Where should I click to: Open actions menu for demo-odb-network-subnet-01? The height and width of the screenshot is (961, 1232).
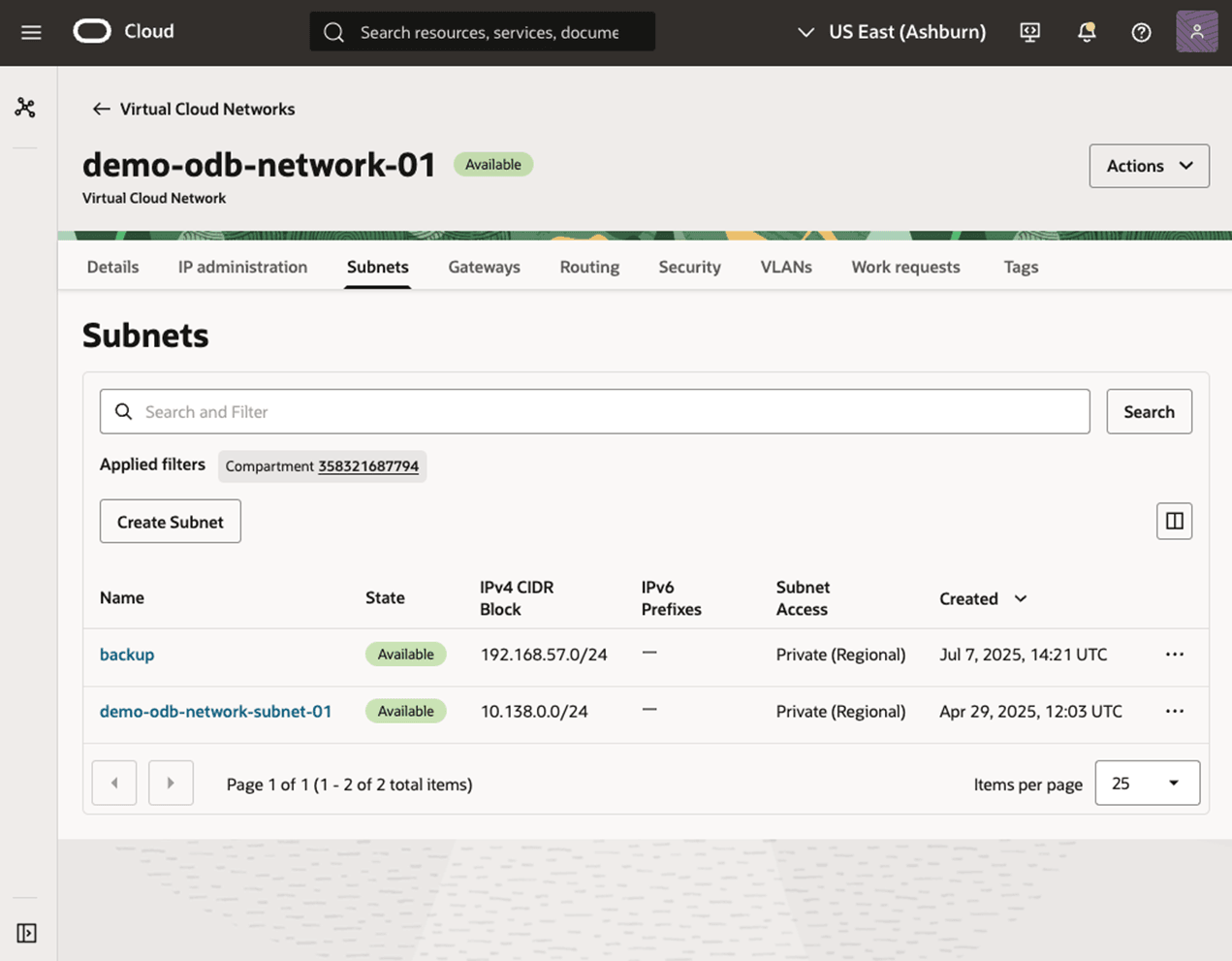(1174, 711)
